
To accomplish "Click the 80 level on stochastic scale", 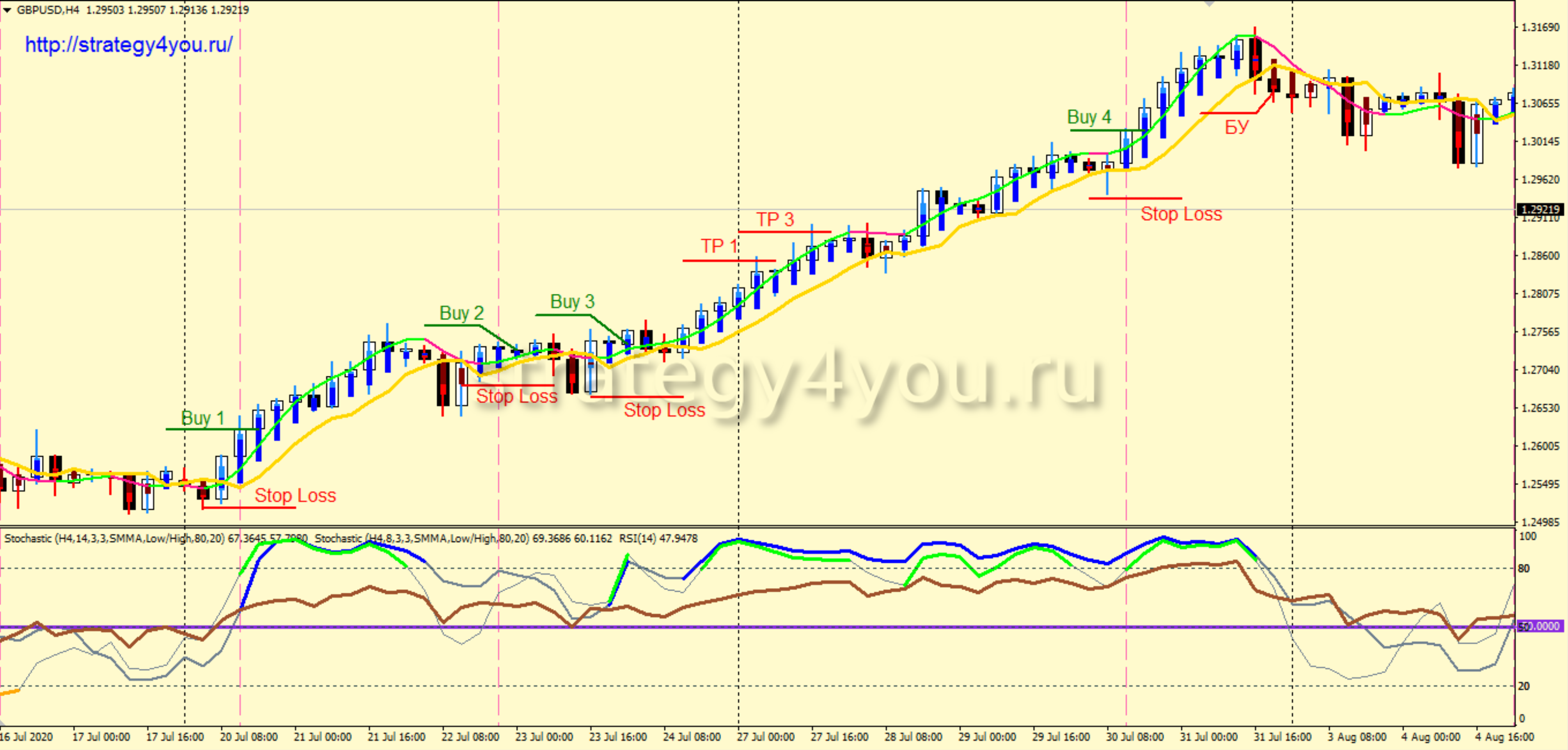I will pyautogui.click(x=1524, y=569).
